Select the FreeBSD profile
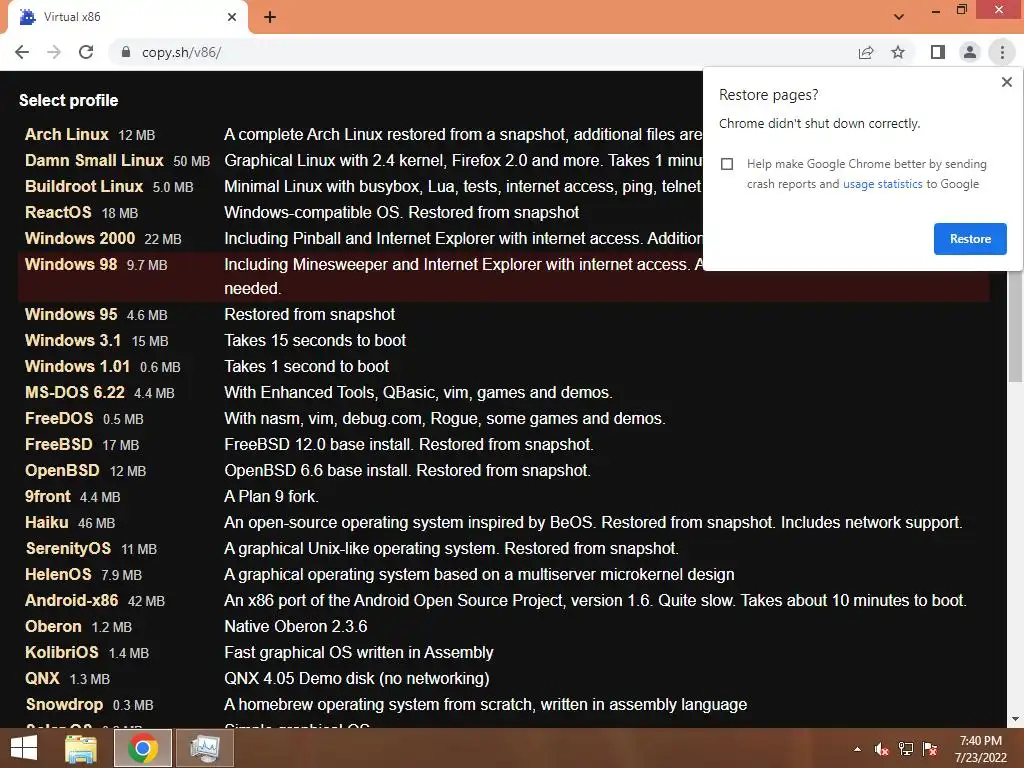Viewport: 1024px width, 768px height. click(59, 445)
